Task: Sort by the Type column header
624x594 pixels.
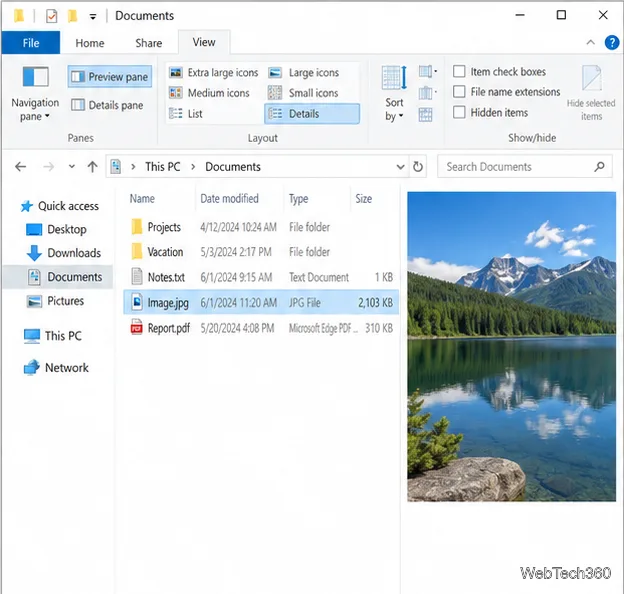Action: tap(298, 199)
